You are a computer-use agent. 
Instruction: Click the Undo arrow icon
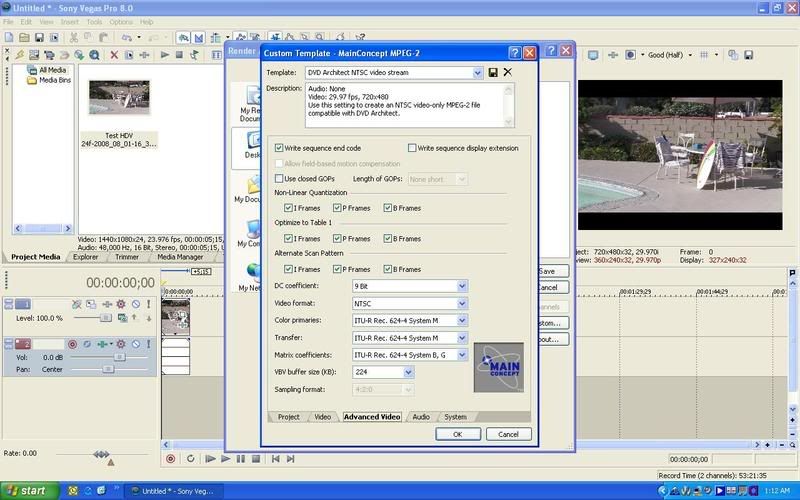pos(126,37)
